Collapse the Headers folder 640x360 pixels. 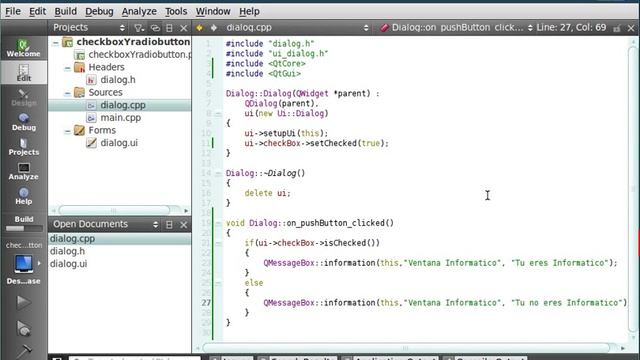(x=67, y=68)
